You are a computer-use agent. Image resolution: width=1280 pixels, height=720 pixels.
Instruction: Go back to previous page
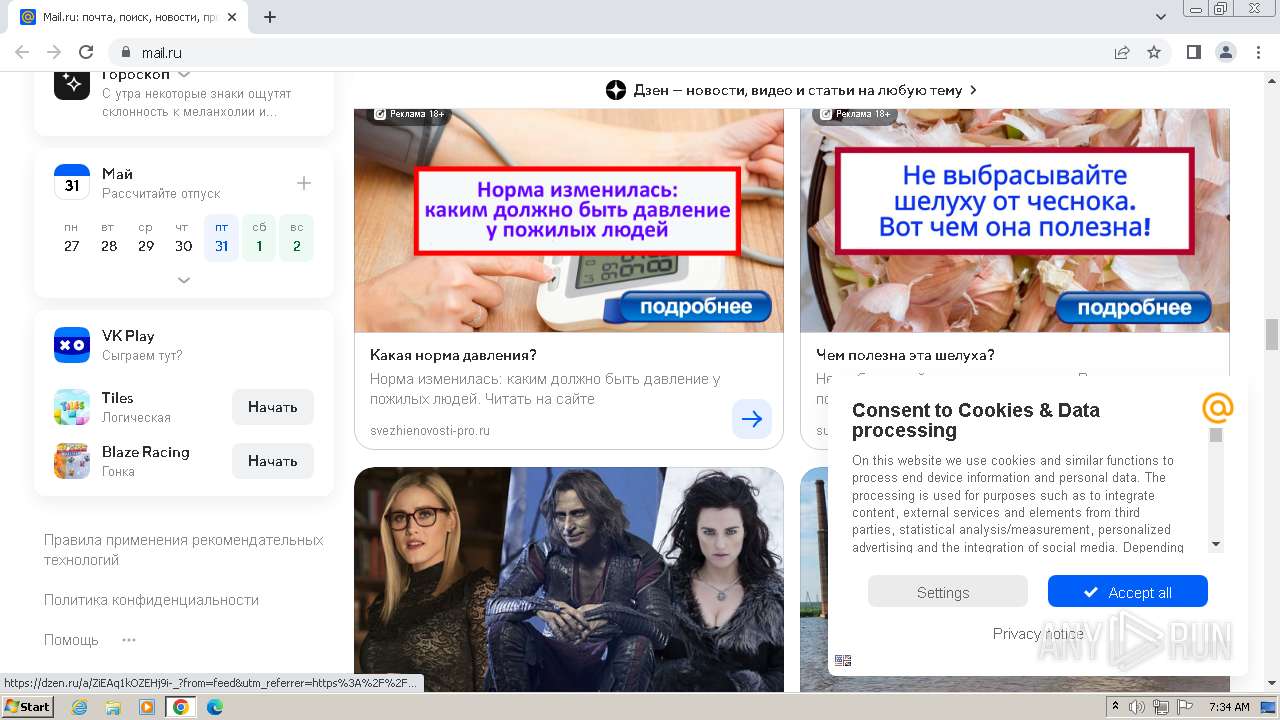(x=22, y=52)
